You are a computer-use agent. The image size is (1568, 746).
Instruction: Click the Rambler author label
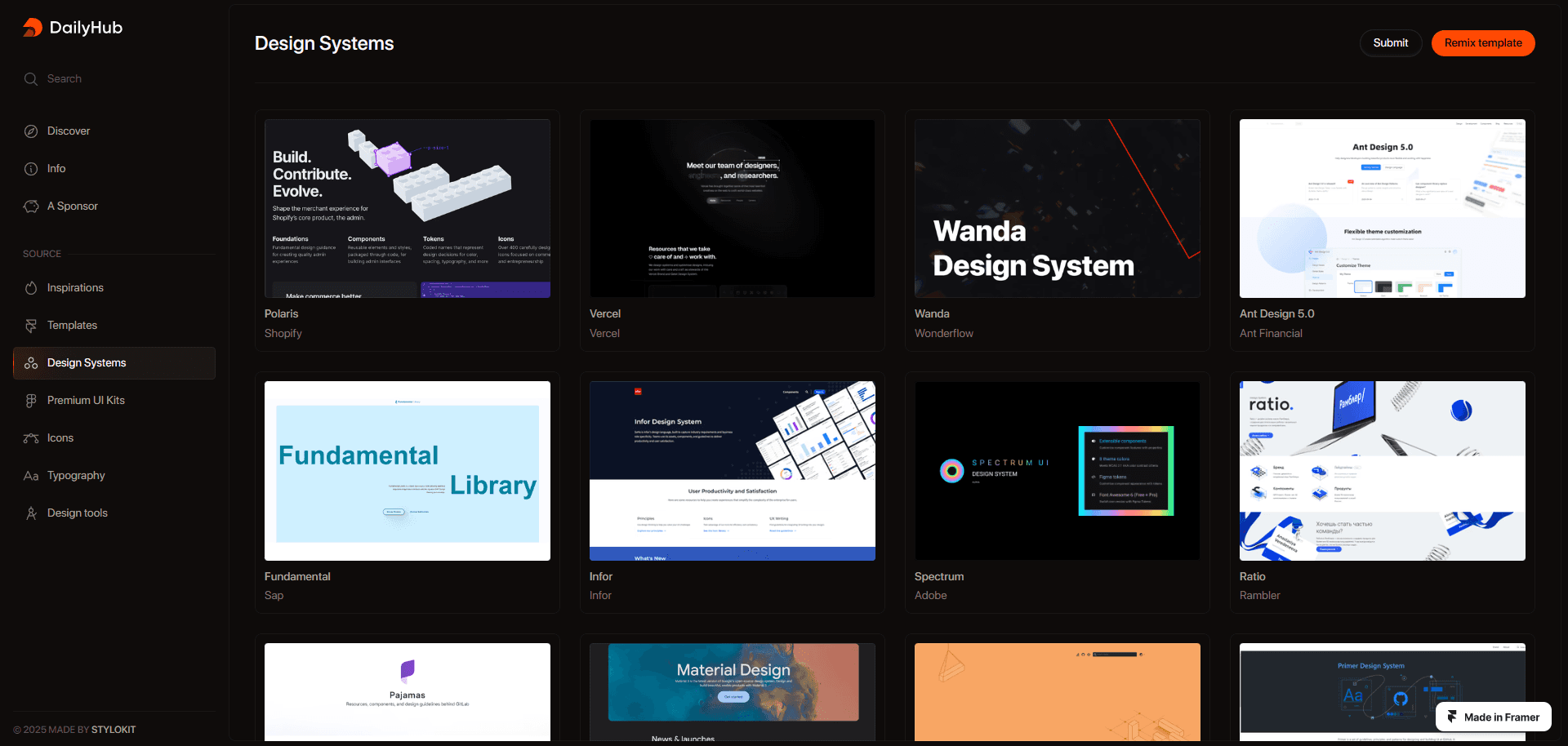[x=1260, y=596]
